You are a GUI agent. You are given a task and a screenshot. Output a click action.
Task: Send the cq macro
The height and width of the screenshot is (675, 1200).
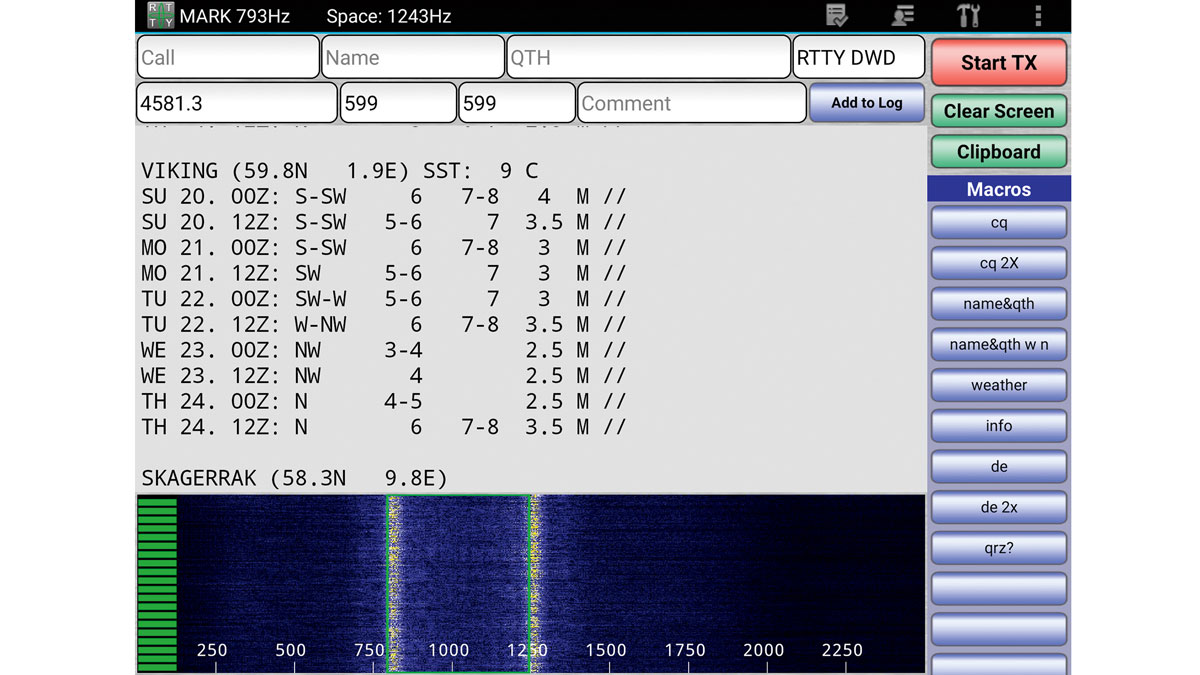coord(998,223)
